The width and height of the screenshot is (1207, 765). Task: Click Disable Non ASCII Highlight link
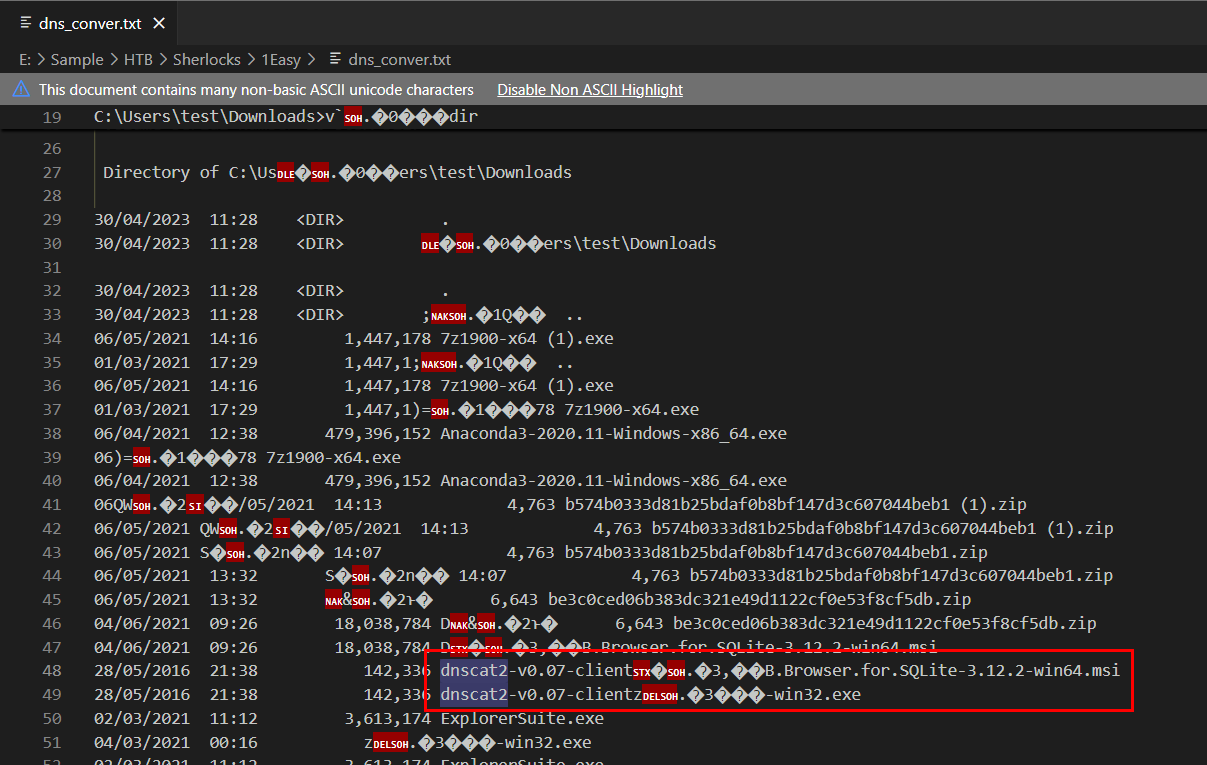(590, 90)
